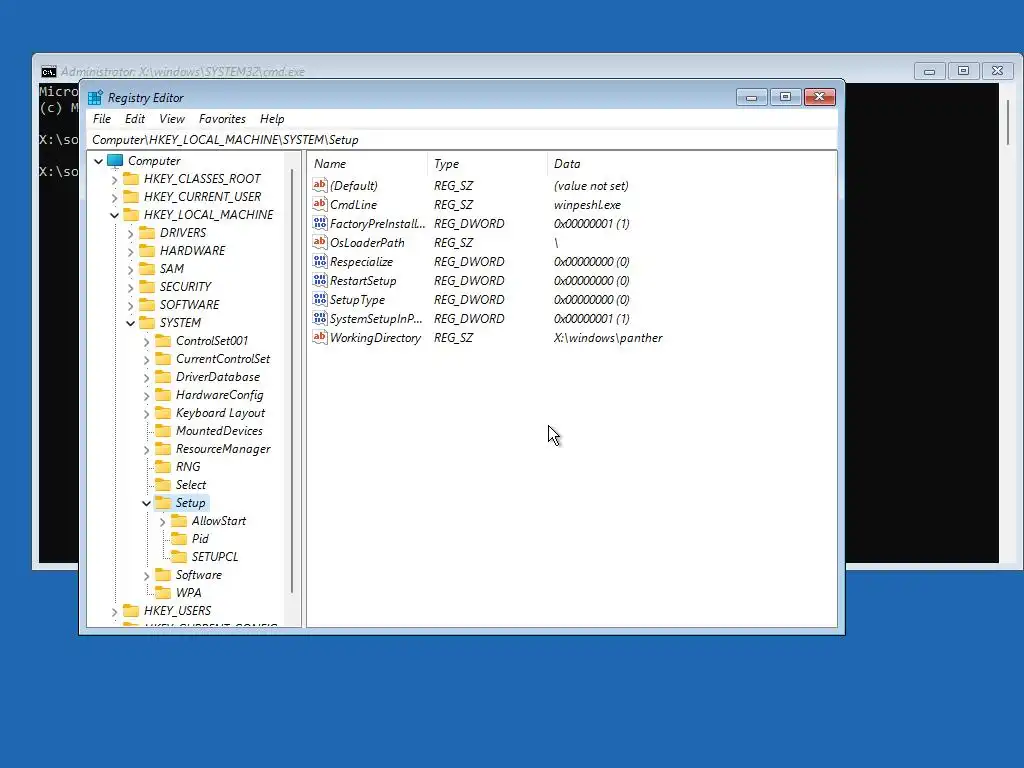Expand the Keyboard Layout key
1024x768 pixels.
146,413
